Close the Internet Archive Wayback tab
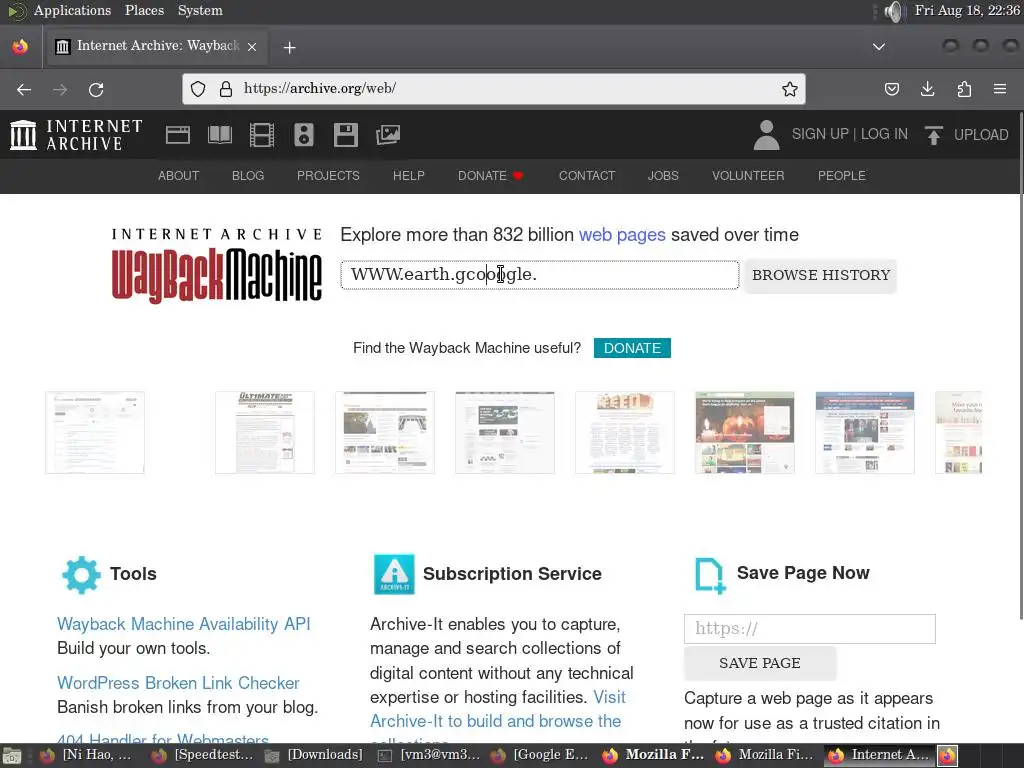The width and height of the screenshot is (1024, 768). click(251, 46)
